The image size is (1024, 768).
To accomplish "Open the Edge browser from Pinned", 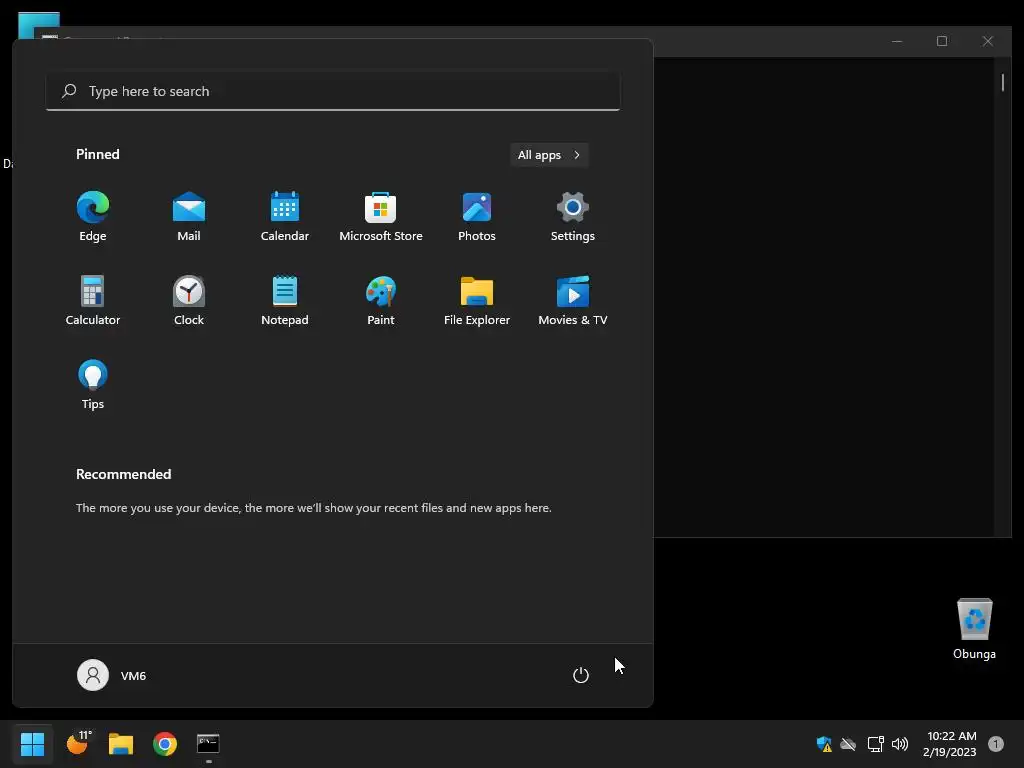I will tap(93, 217).
